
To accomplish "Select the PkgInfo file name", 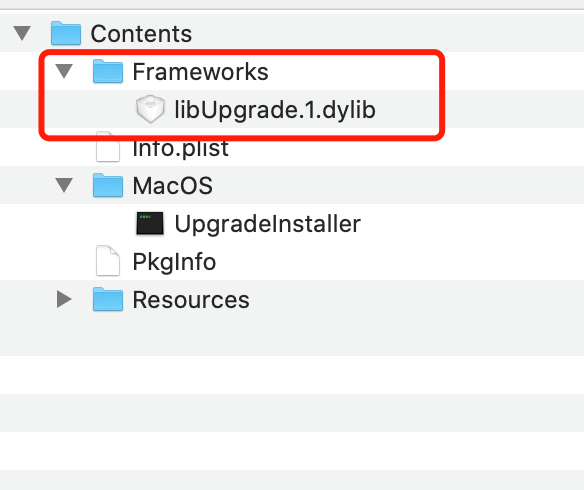I will click(x=174, y=262).
